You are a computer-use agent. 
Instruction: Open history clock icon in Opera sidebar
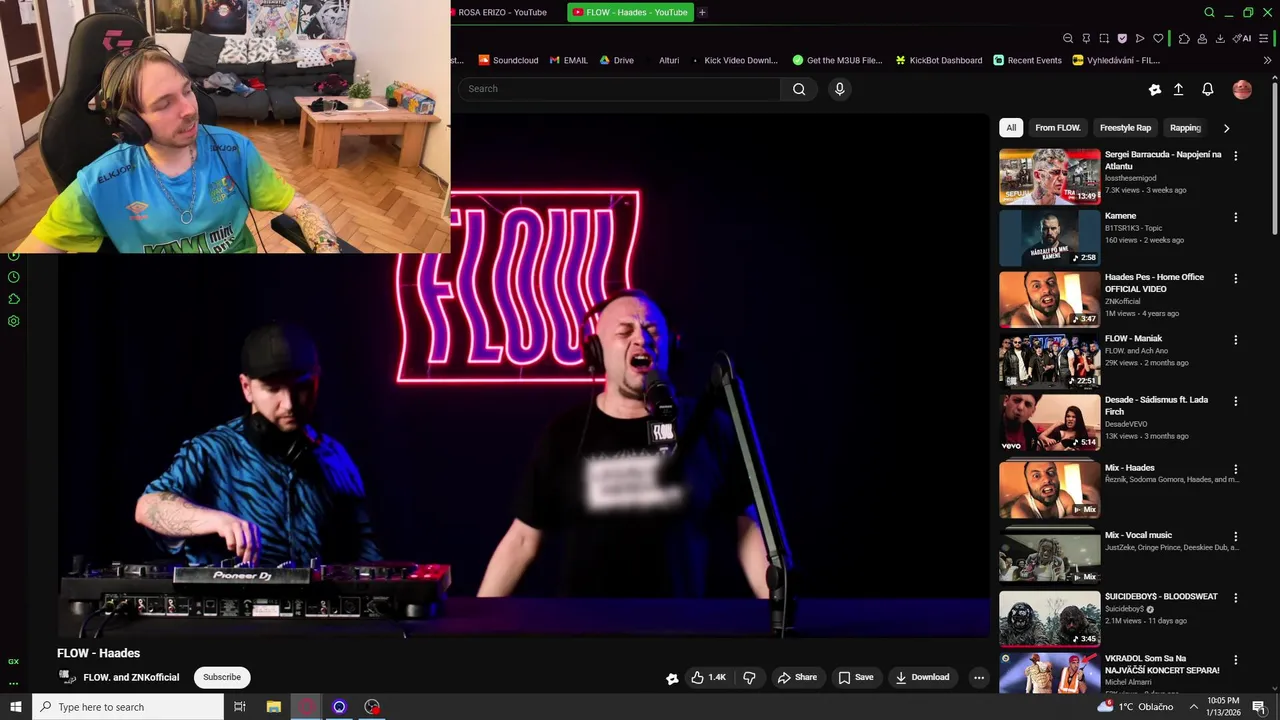[13, 277]
